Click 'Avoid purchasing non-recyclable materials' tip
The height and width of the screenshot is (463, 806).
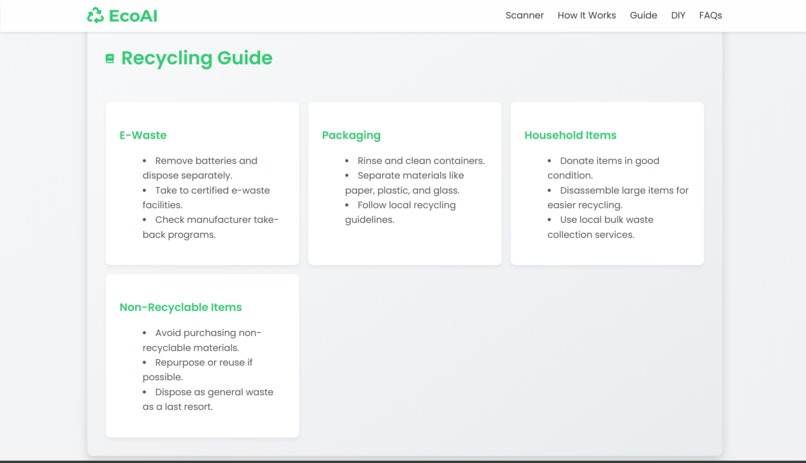202,340
